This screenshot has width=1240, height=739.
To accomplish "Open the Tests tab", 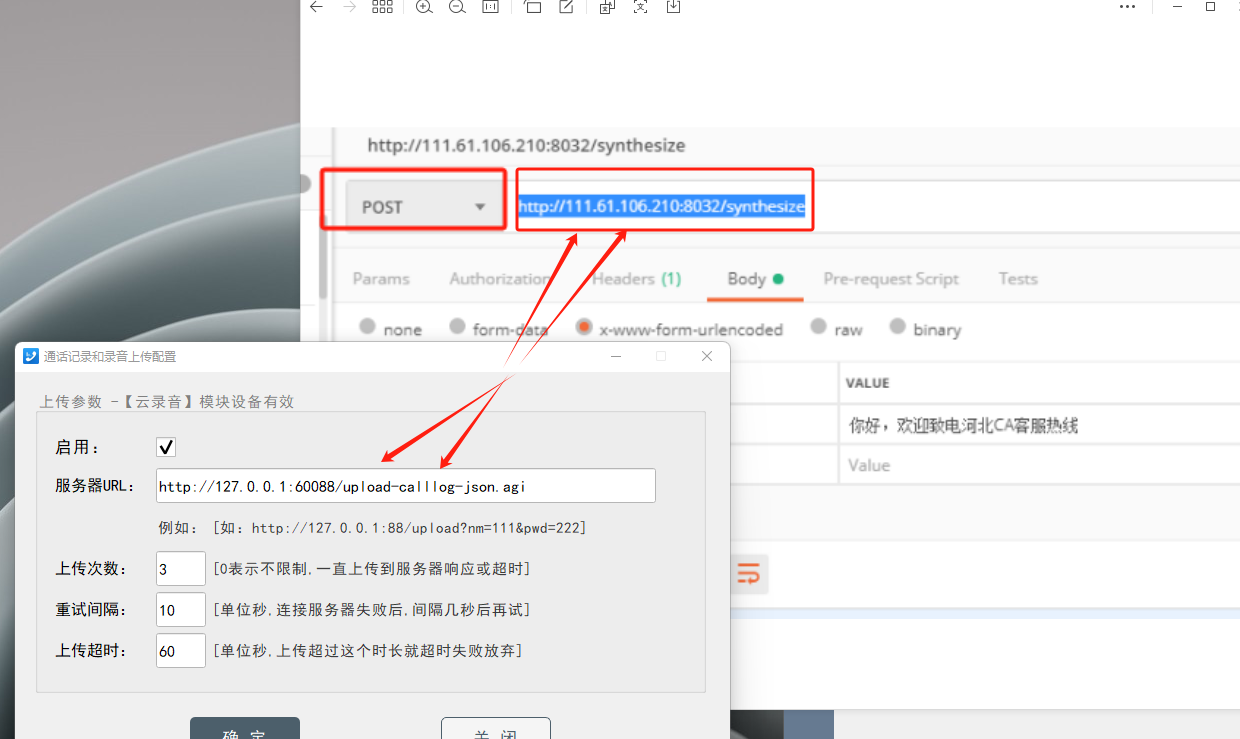I will coord(1017,279).
